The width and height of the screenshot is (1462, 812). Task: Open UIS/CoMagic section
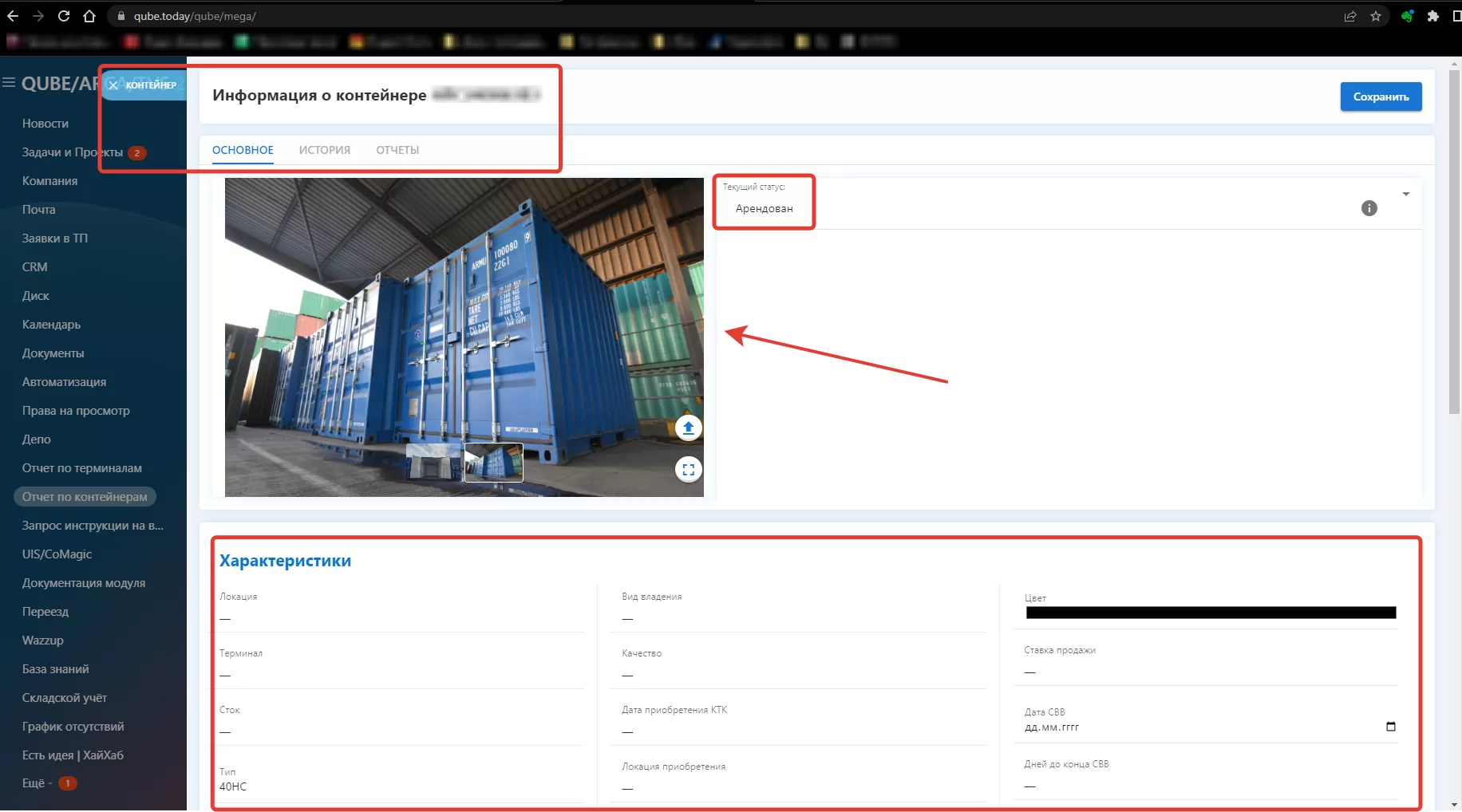click(57, 554)
